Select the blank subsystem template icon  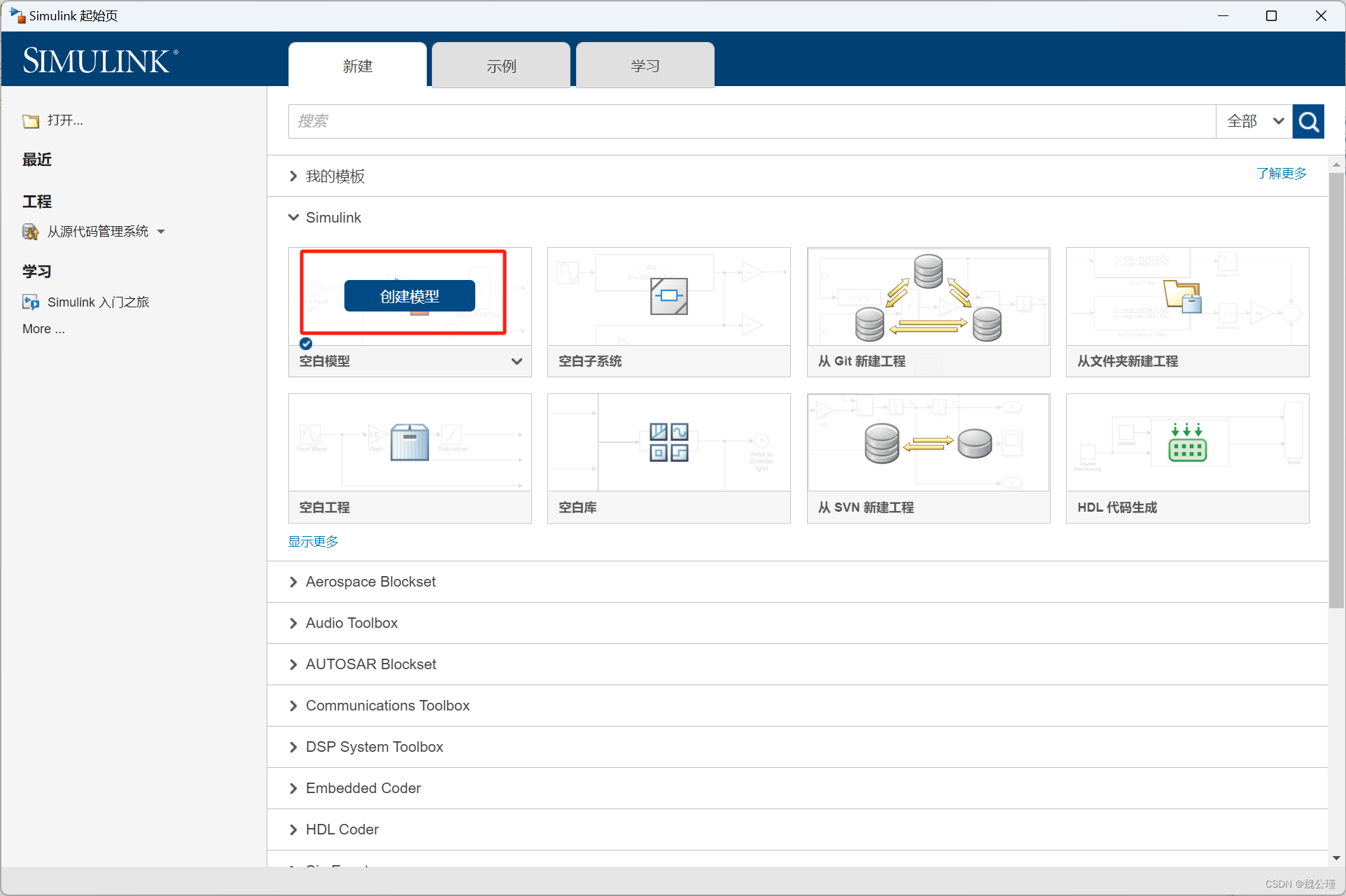click(x=668, y=296)
